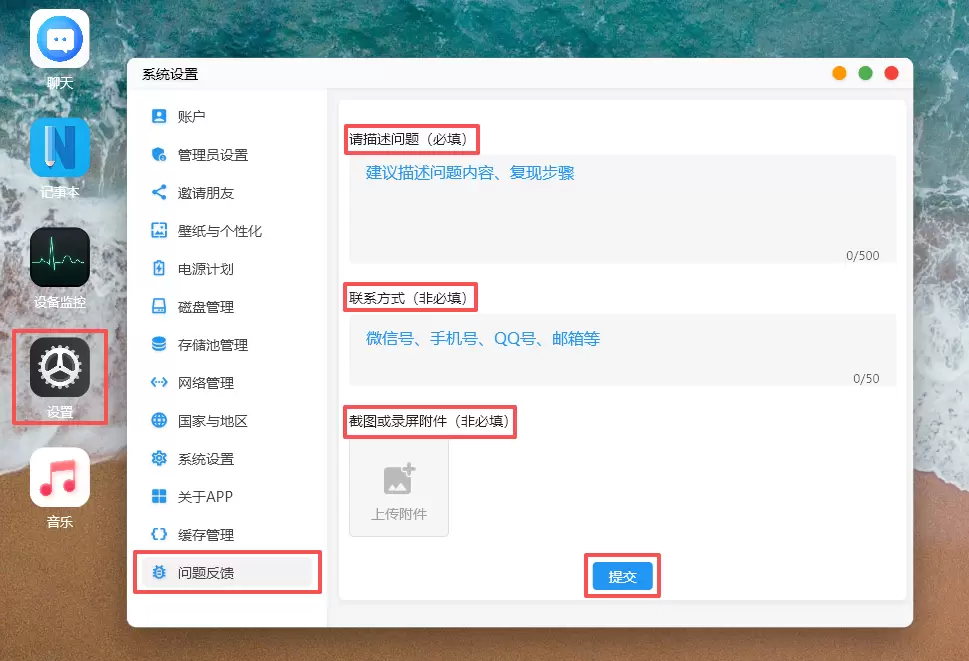The width and height of the screenshot is (969, 661).
Task: Launch the 记事本 notepad app
Action: click(x=60, y=148)
